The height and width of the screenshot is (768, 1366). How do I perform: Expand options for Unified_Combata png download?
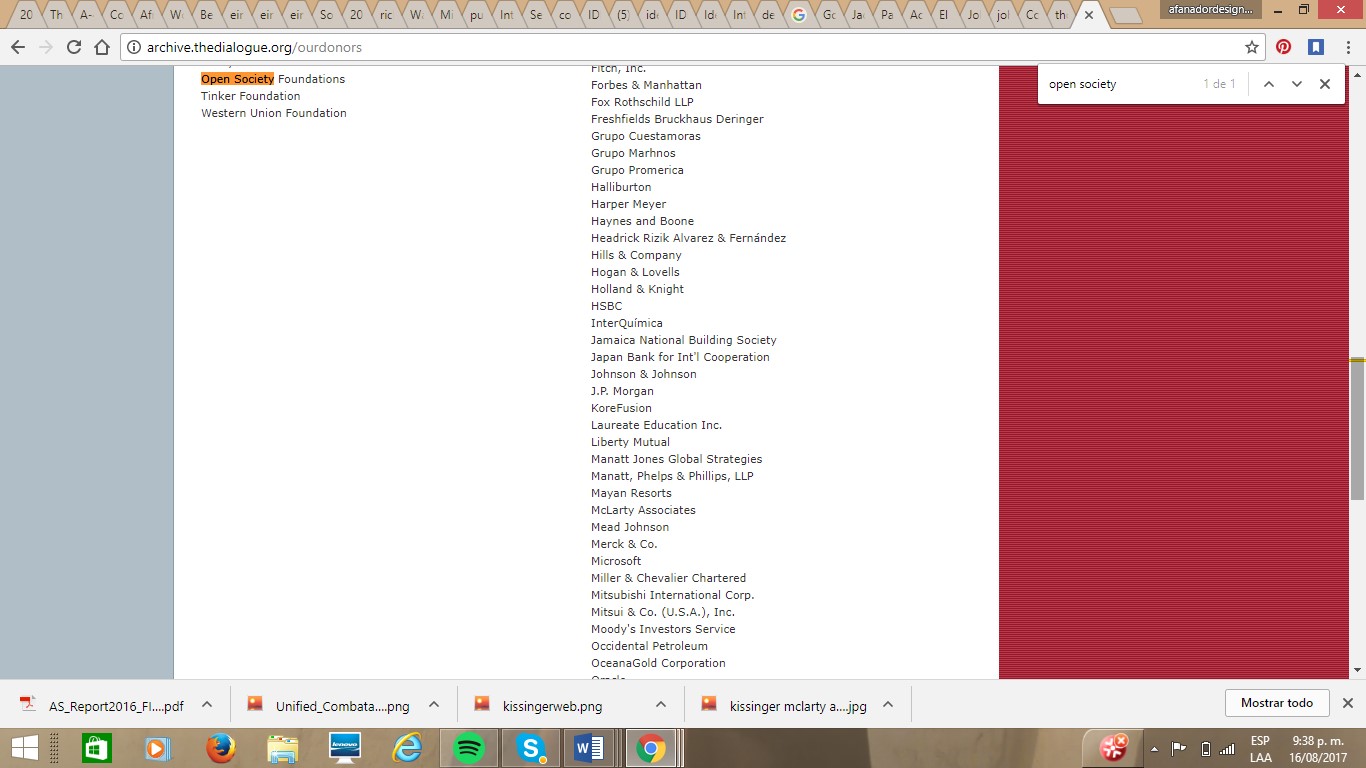coord(434,704)
